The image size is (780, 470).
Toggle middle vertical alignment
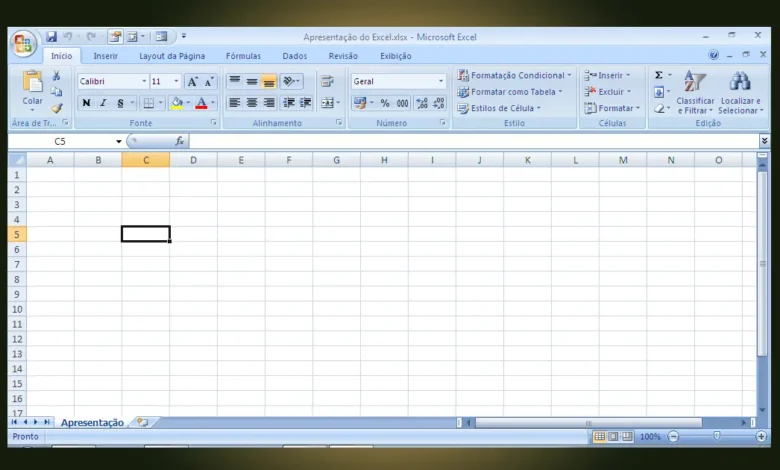click(x=252, y=81)
